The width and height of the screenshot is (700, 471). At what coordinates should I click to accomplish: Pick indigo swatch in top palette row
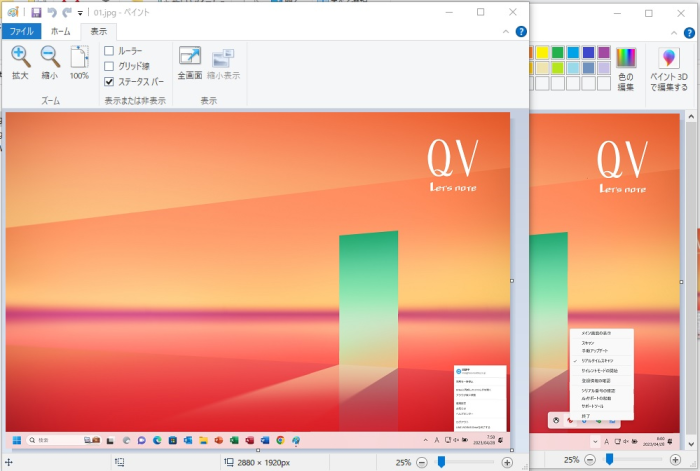(588, 53)
